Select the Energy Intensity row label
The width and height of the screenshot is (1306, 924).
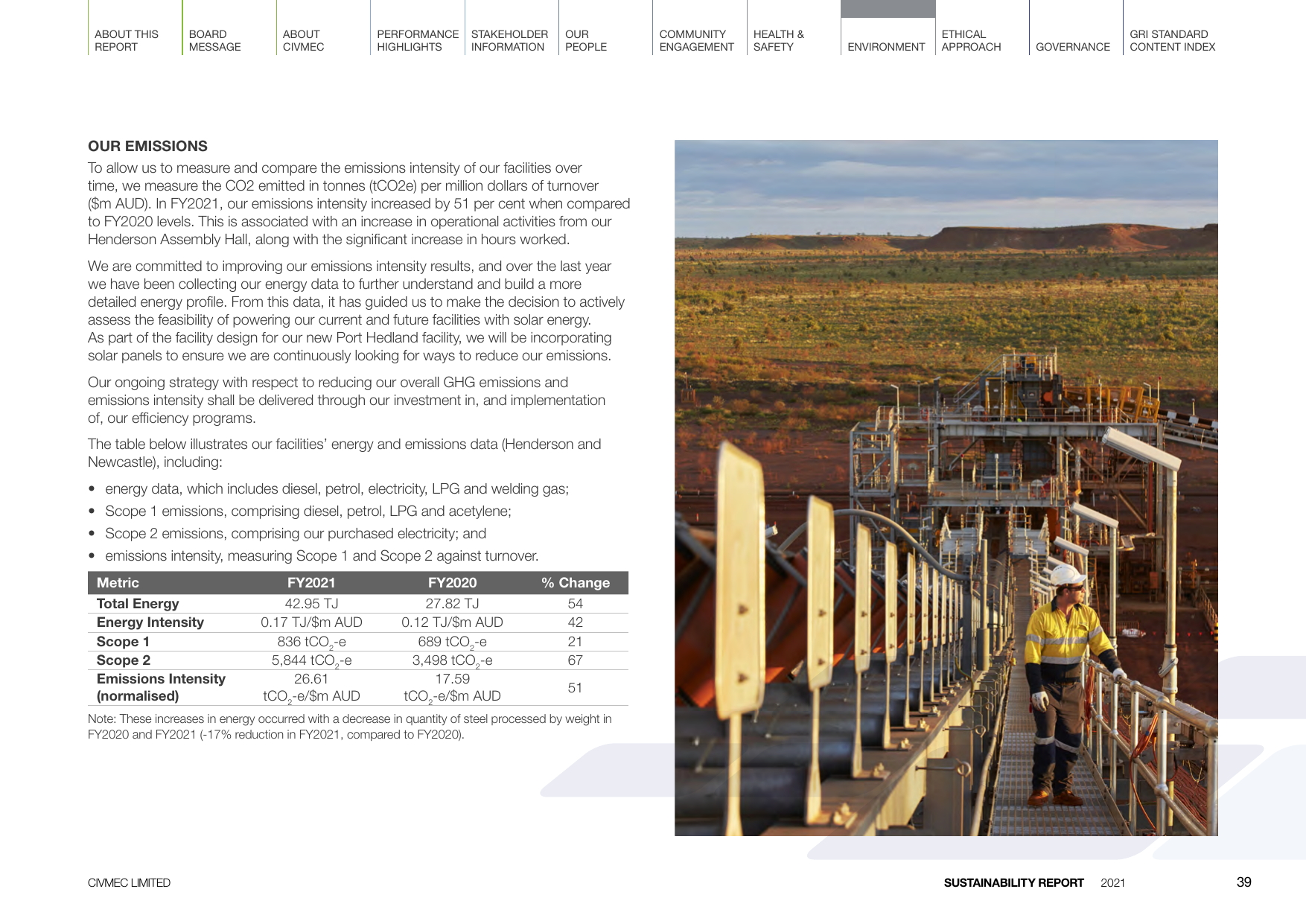pyautogui.click(x=150, y=622)
